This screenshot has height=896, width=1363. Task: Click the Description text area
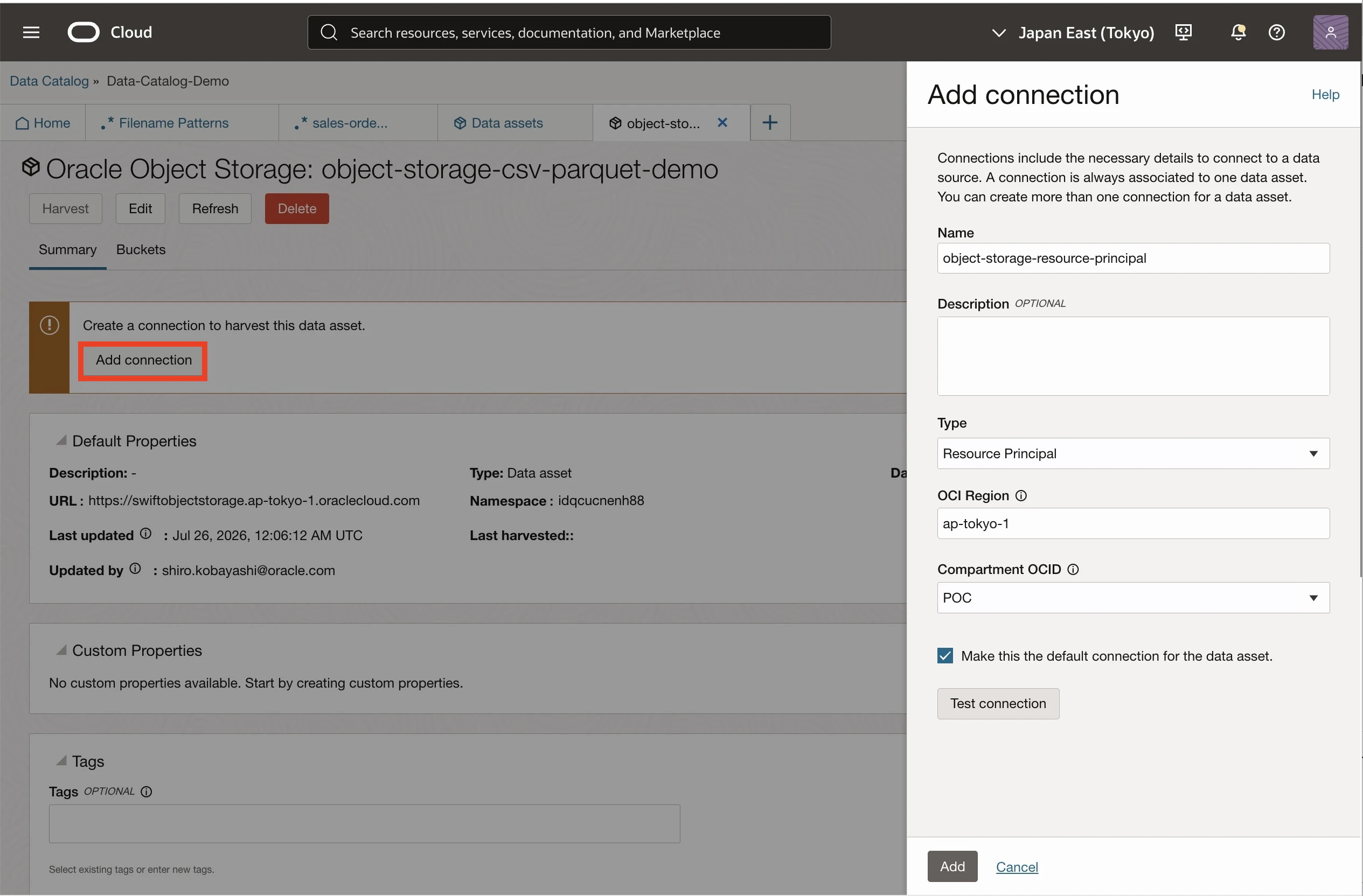point(1133,356)
